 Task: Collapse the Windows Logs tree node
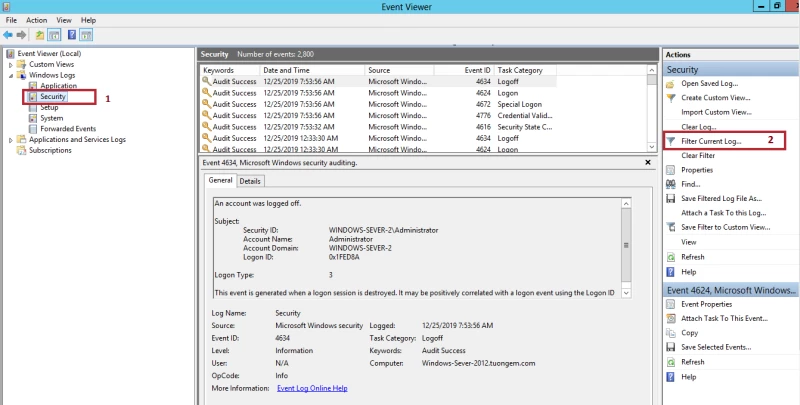pyautogui.click(x=11, y=75)
